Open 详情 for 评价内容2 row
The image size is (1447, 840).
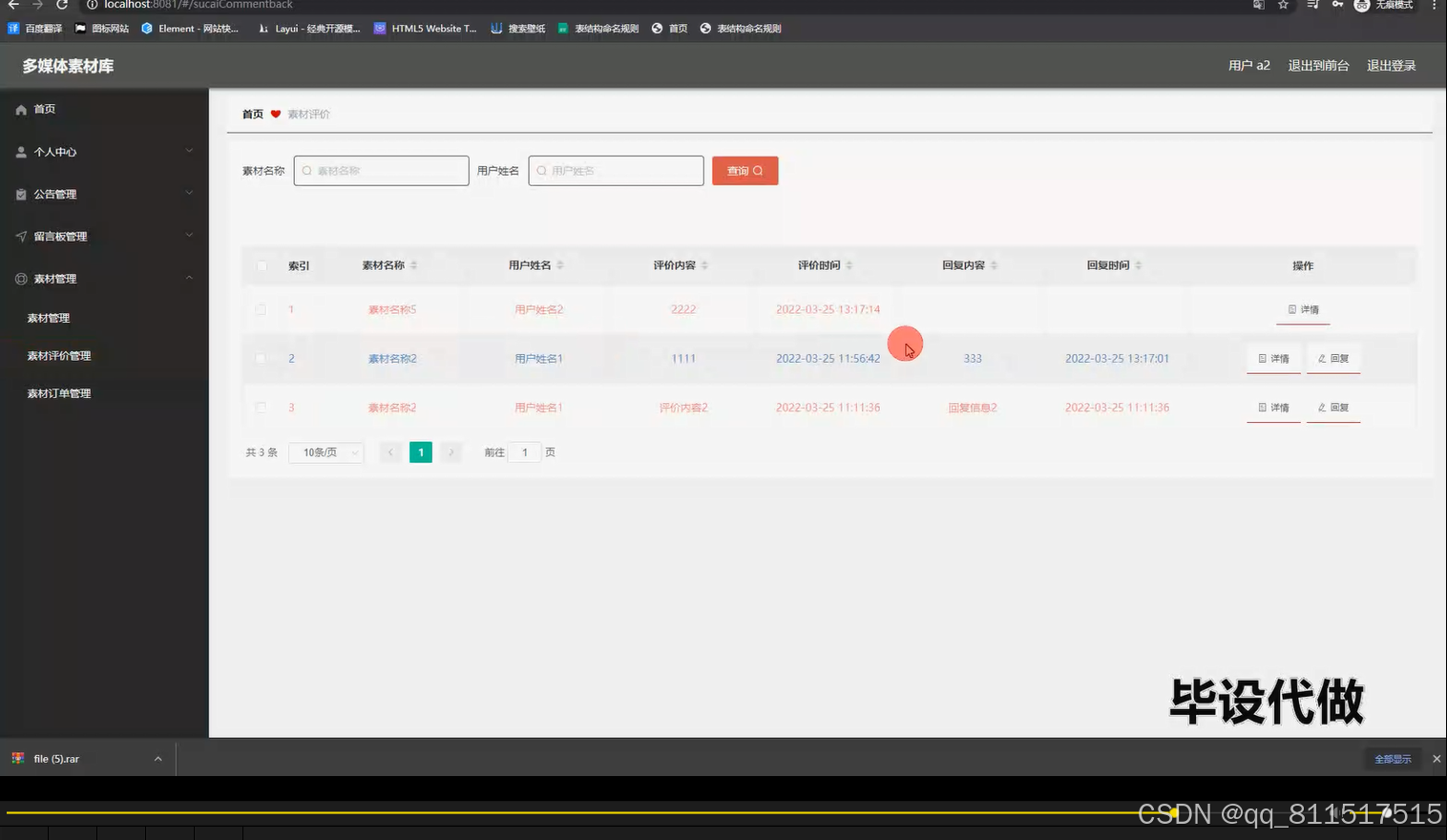1273,408
